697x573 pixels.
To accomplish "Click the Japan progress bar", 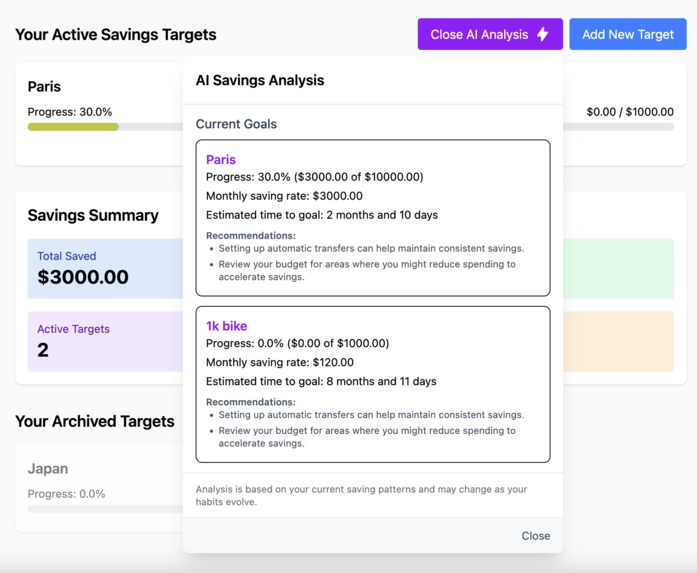I will (105, 509).
